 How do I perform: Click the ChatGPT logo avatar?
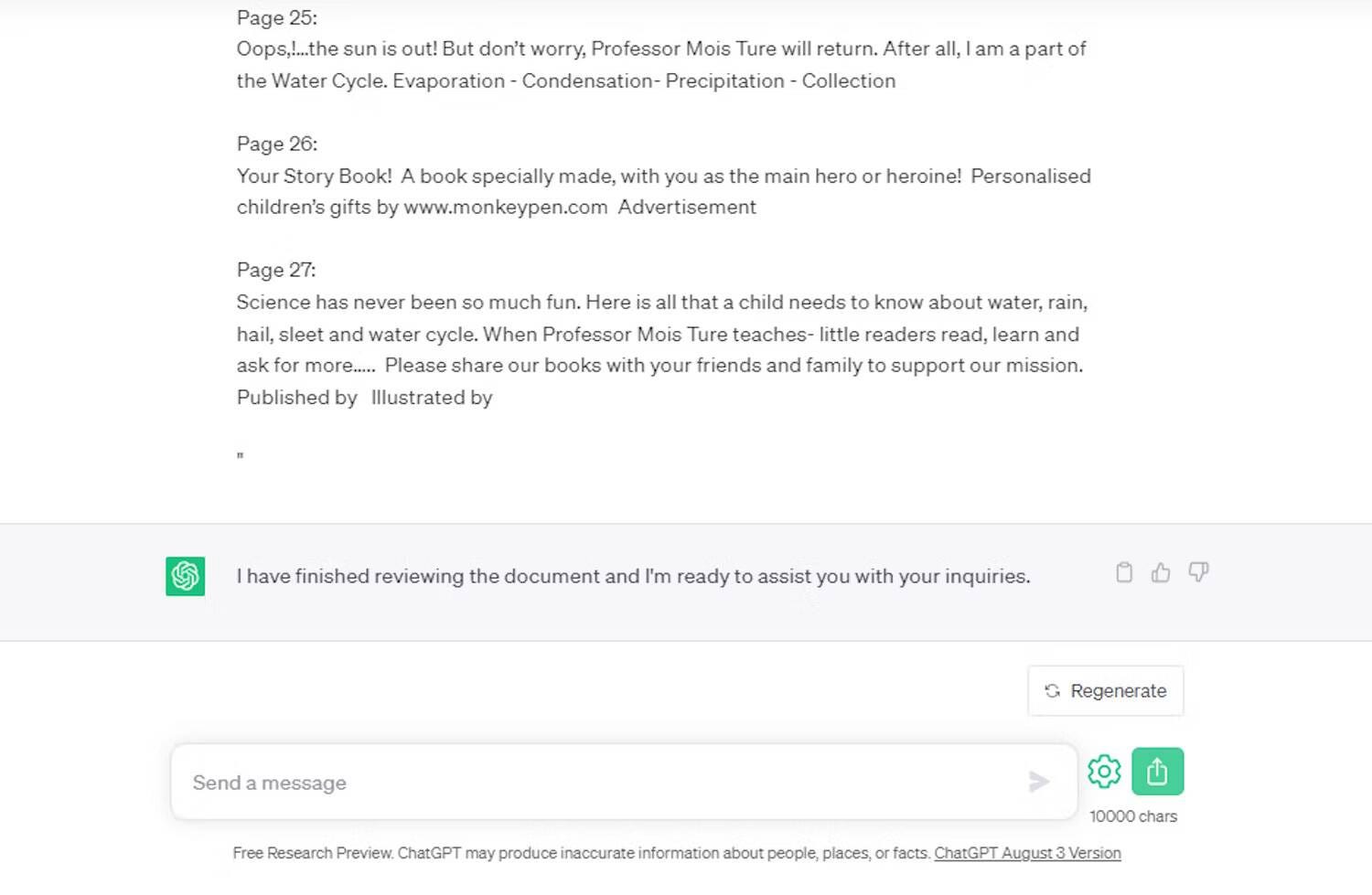click(185, 576)
